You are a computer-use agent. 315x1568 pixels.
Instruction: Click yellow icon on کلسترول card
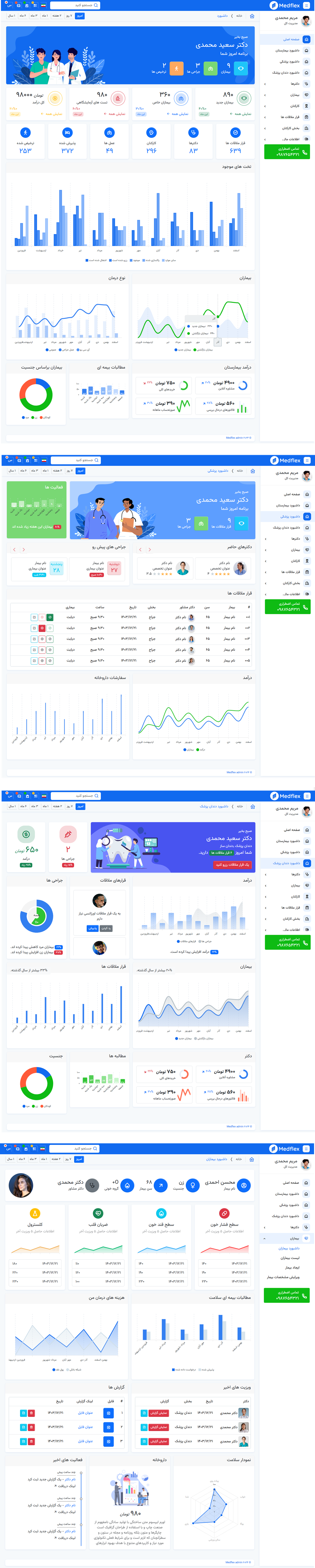[35, 1213]
